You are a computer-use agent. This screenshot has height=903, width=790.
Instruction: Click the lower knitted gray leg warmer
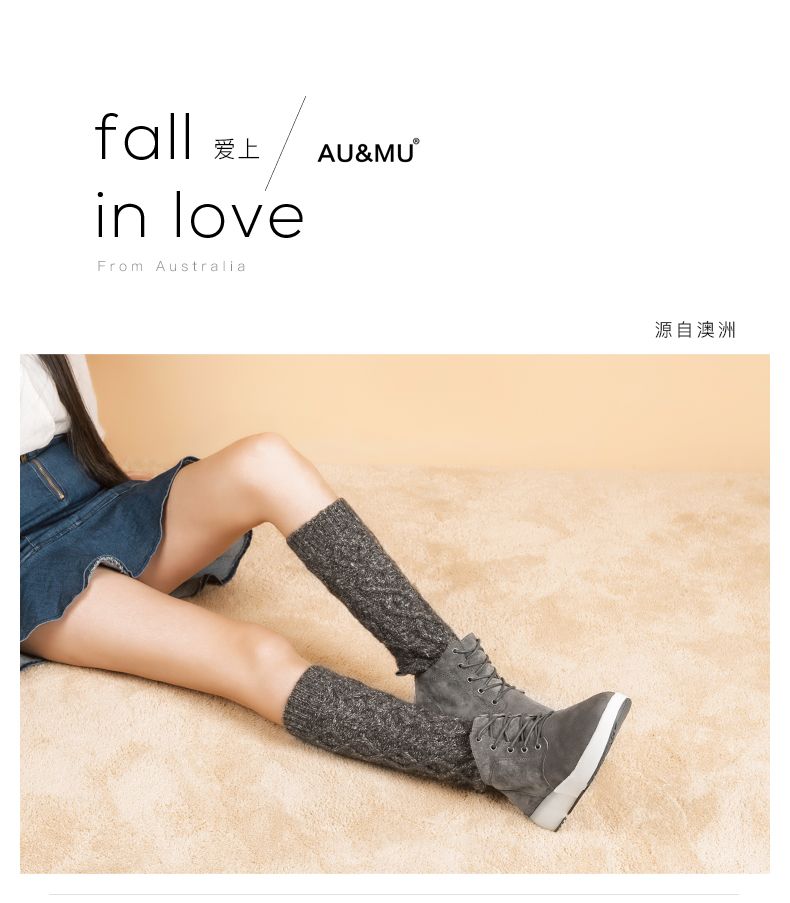pyautogui.click(x=380, y=726)
